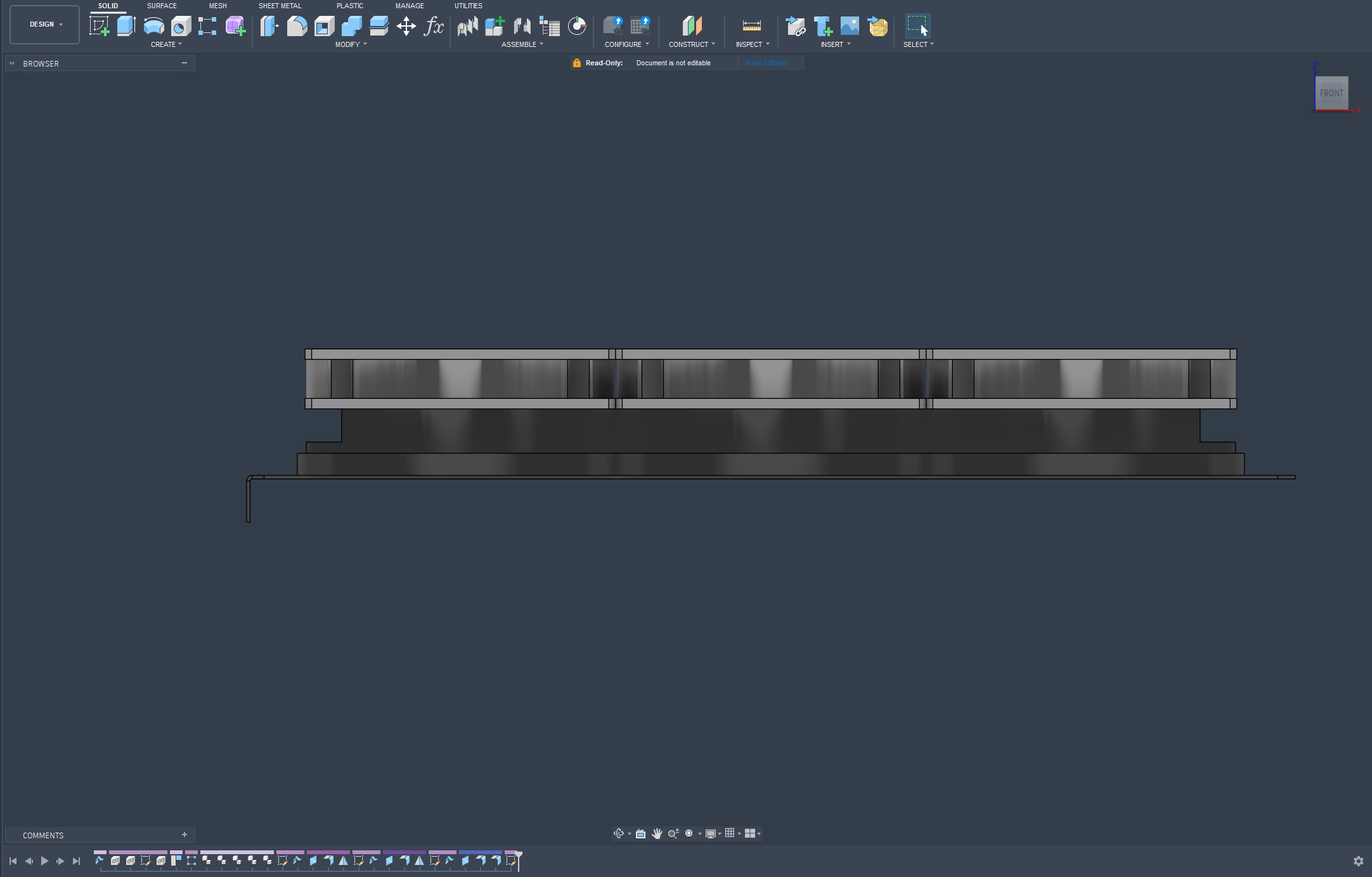Click FRONT face of view cube

tap(1331, 93)
